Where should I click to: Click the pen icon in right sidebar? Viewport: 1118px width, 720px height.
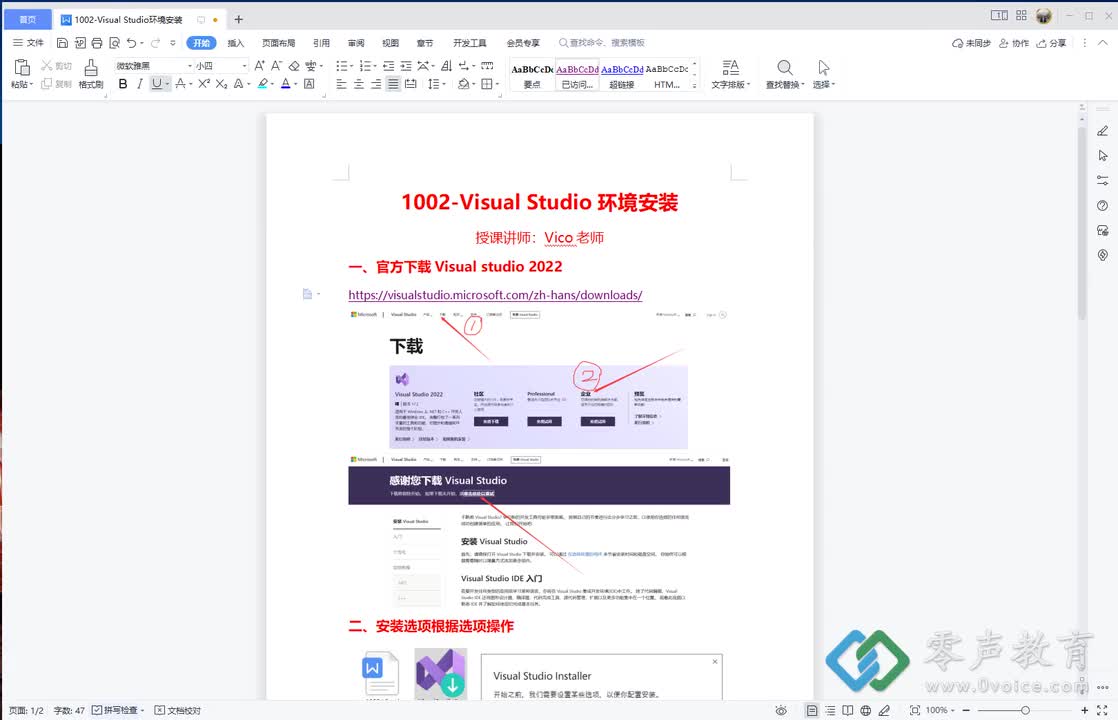click(x=1102, y=130)
